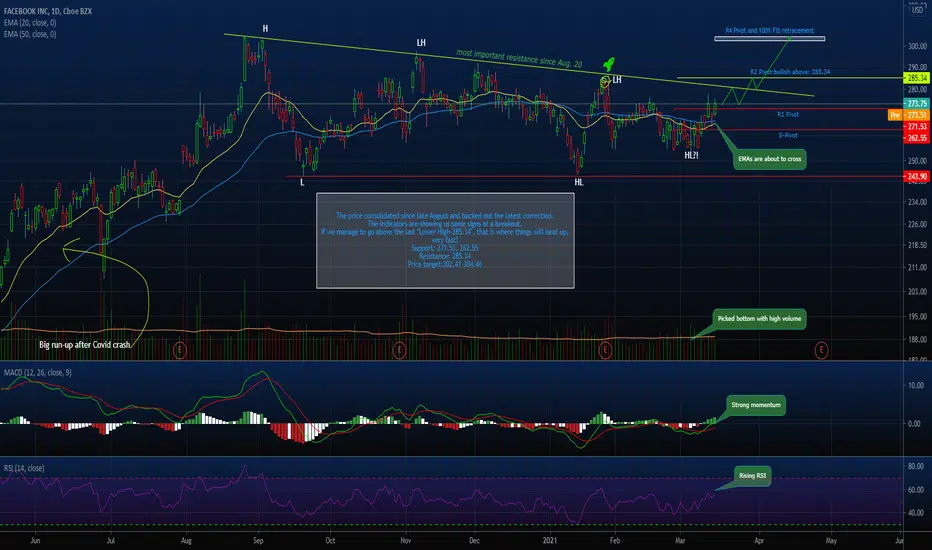The width and height of the screenshot is (932, 550).
Task: Click the 'LH' label beside the rocket
Action: [617, 80]
